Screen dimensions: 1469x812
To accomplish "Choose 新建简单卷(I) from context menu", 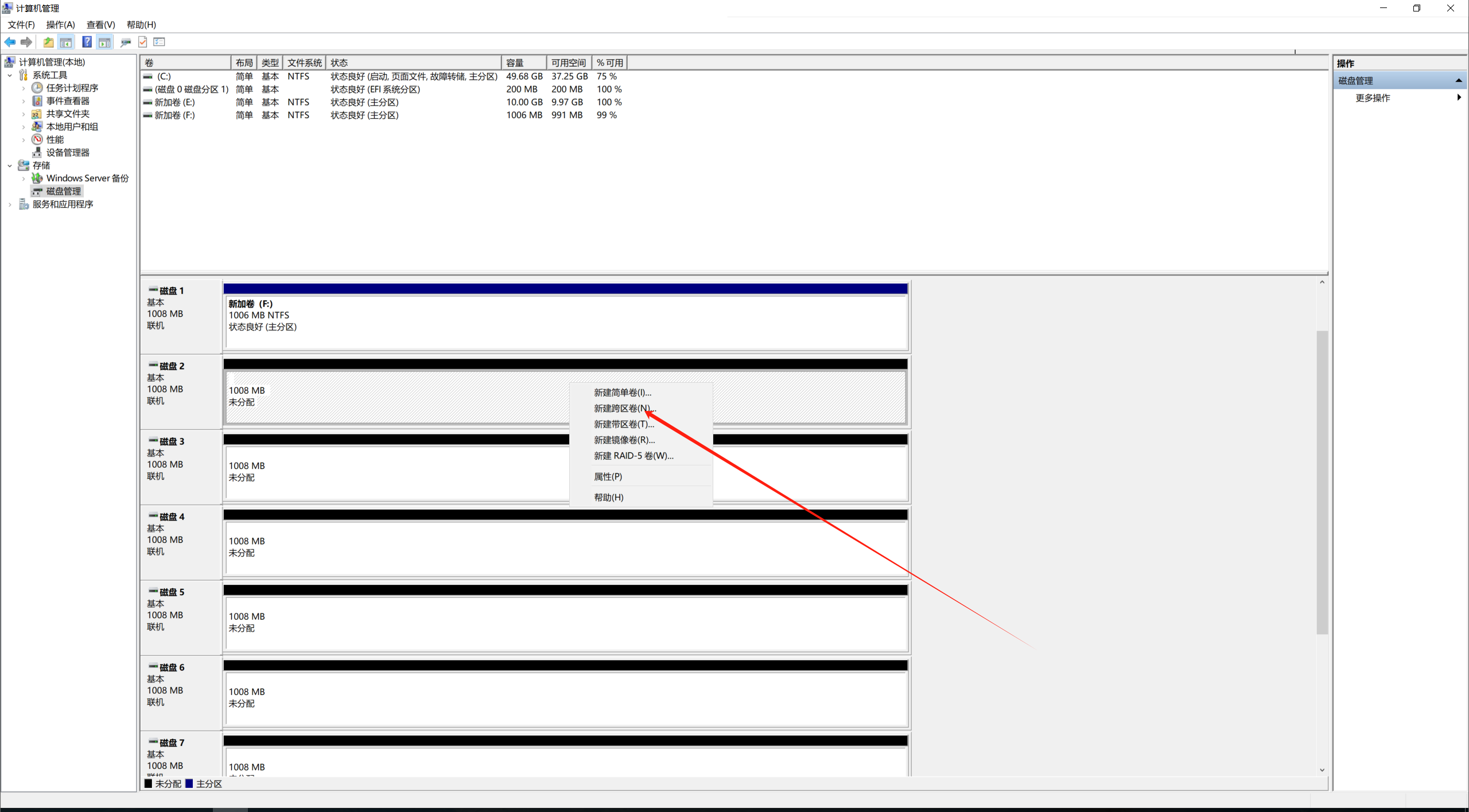I will tap(622, 393).
